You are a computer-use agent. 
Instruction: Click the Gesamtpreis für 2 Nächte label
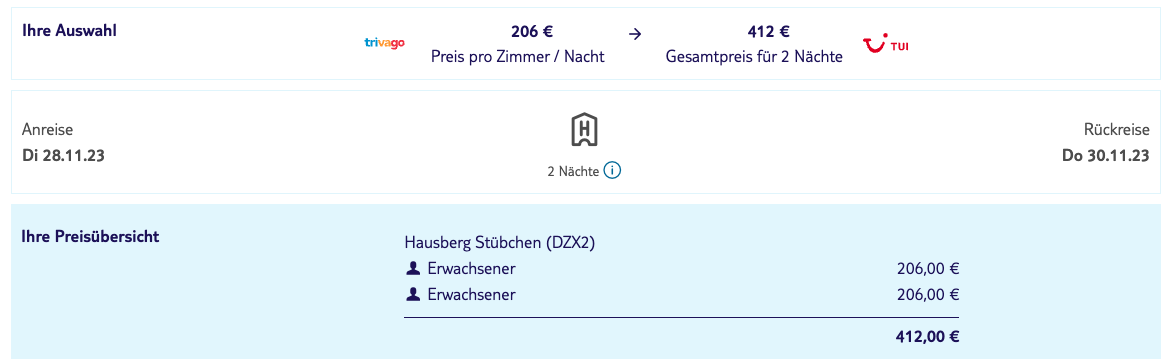click(x=754, y=57)
